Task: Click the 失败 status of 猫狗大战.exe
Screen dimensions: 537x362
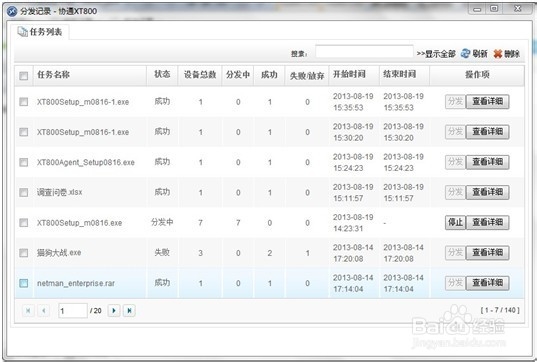Action: coord(162,252)
